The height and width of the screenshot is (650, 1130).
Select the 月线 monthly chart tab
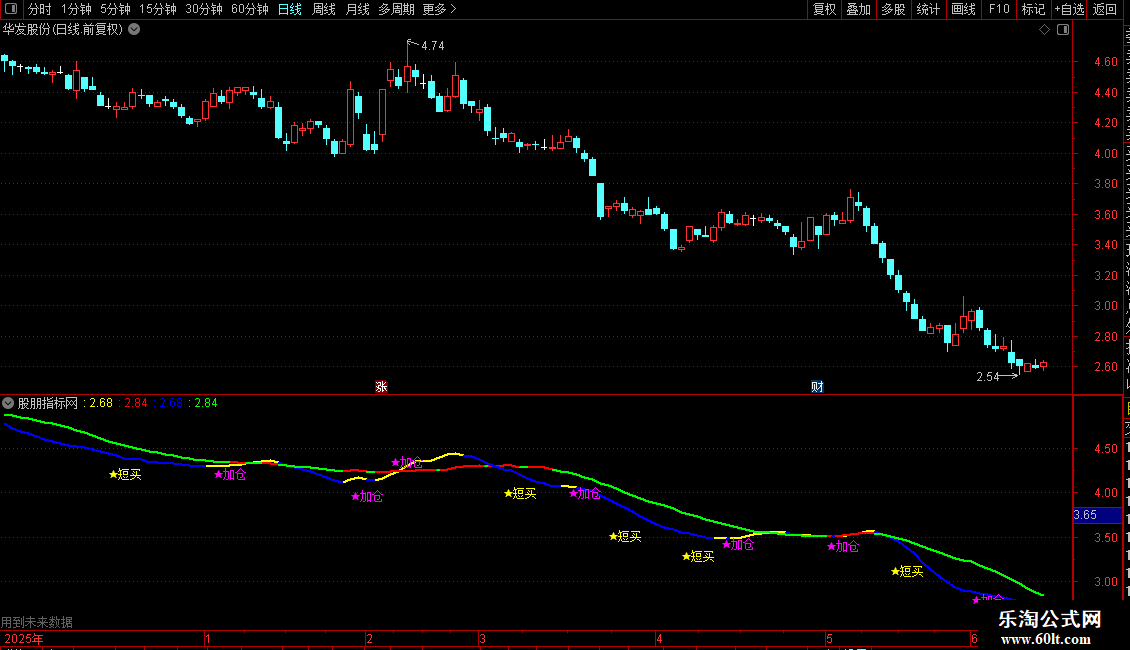coord(357,9)
